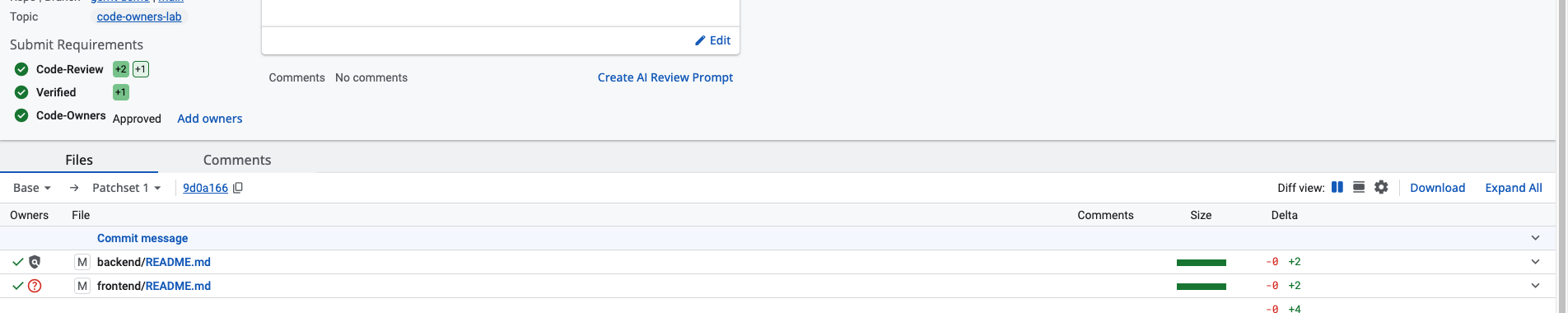Switch to unified diff view icon
The height and width of the screenshot is (313, 1568).
(x=1359, y=187)
